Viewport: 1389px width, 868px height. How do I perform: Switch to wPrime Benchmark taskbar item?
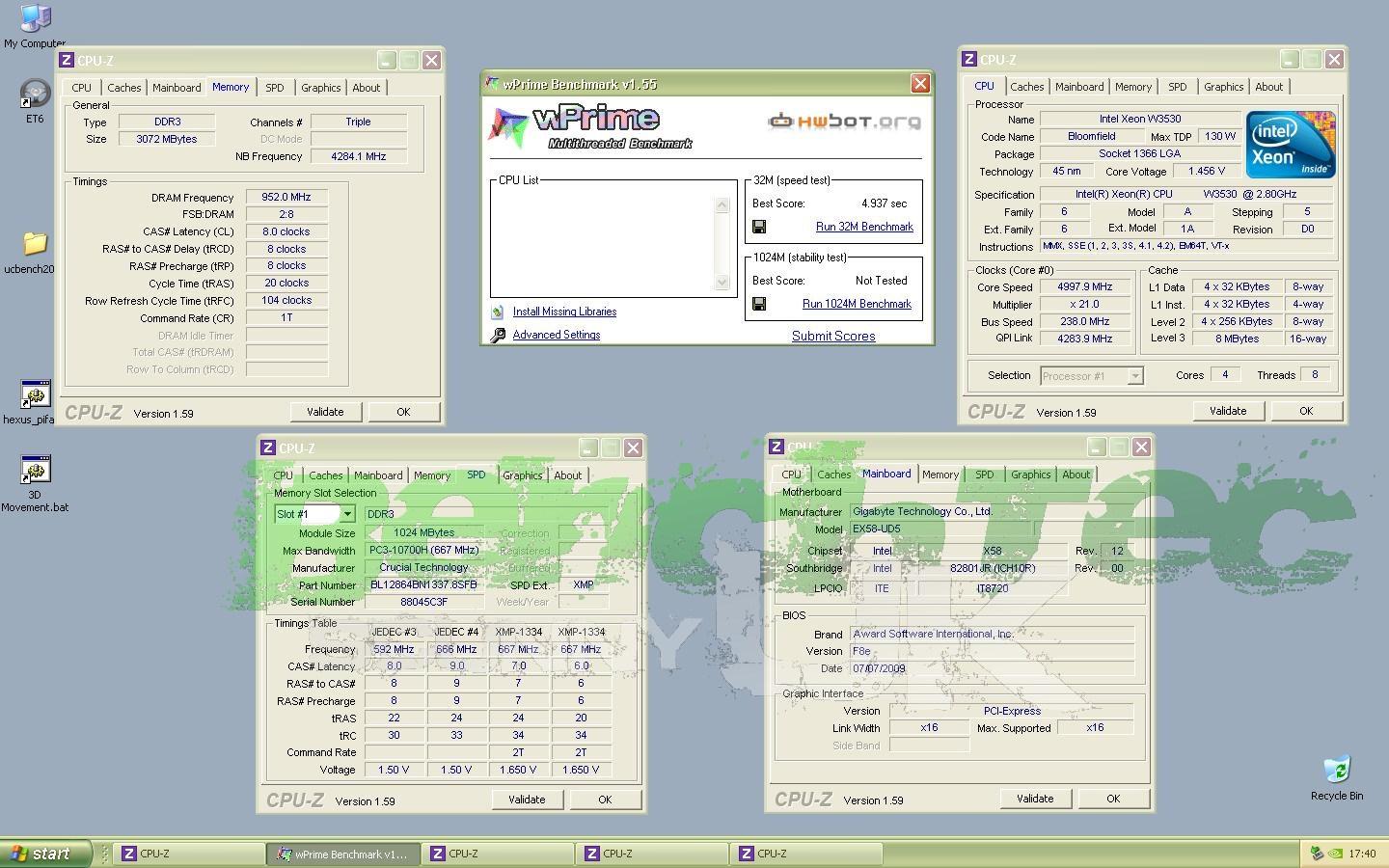[x=343, y=854]
